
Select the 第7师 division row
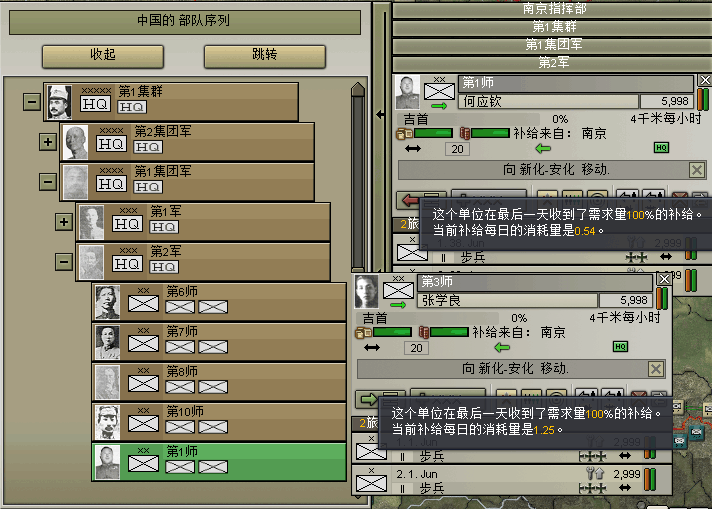(219, 342)
